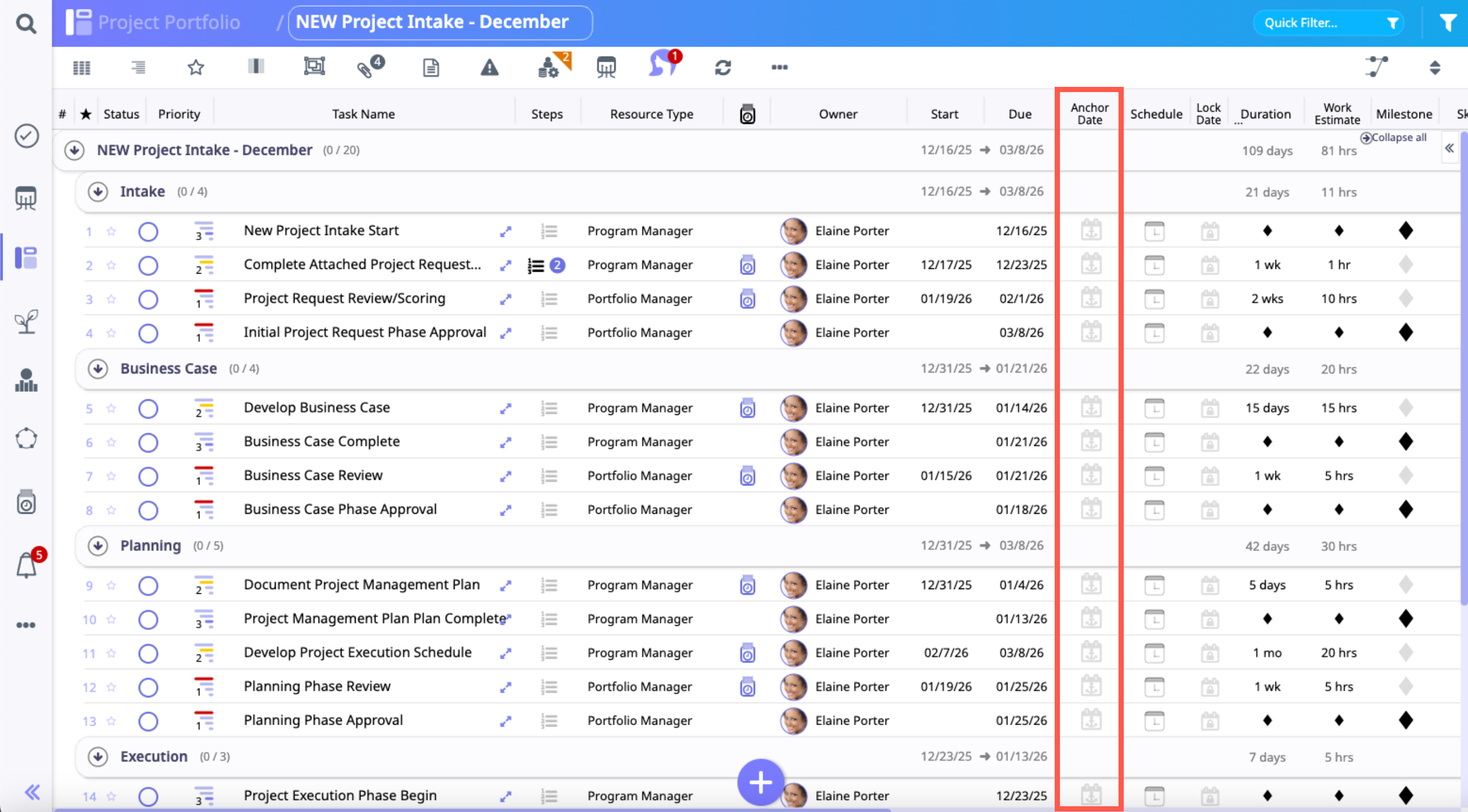Click the Task Name column header
Viewport: 1468px width, 812px height.
[x=364, y=114]
